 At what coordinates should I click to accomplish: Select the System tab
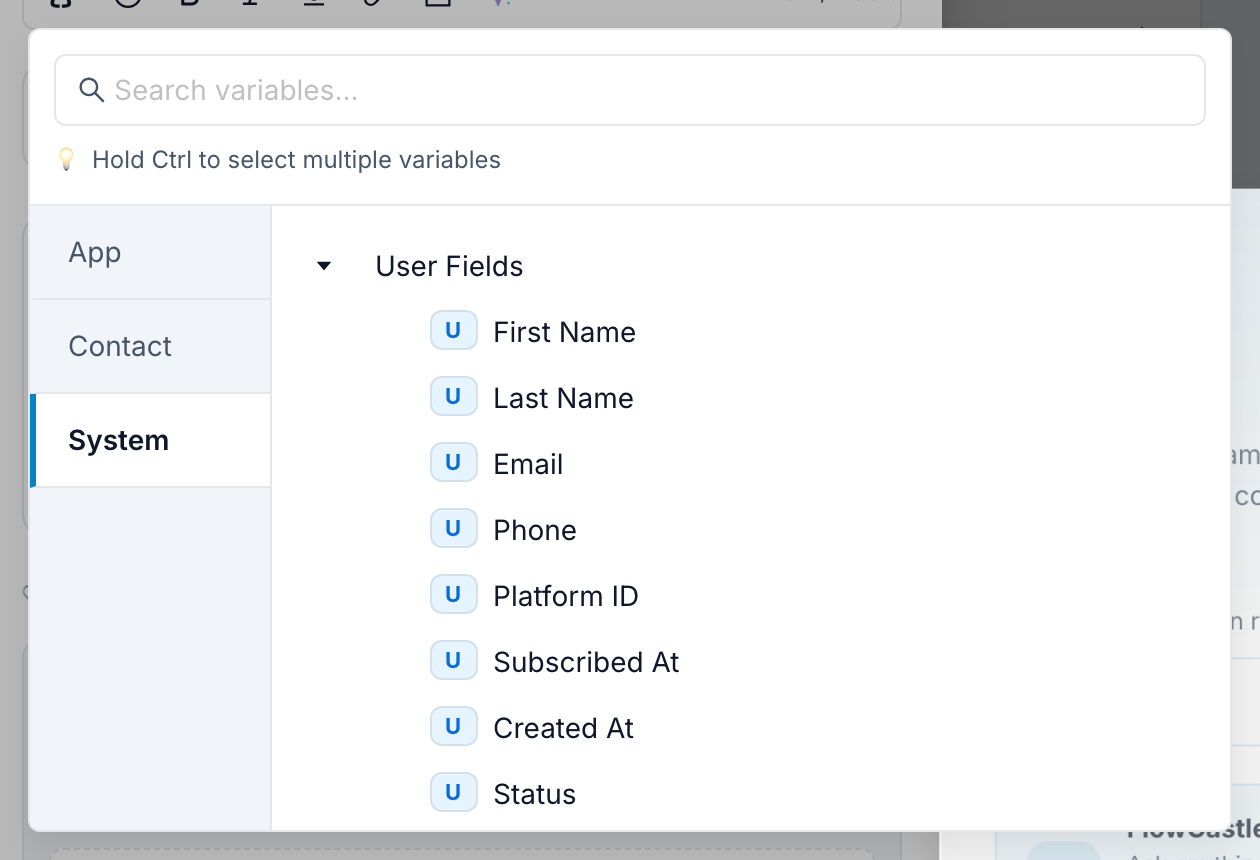(x=151, y=440)
